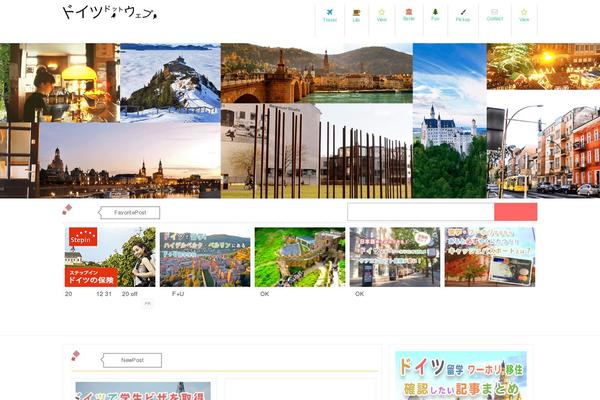Open the Fun tree menu item
600x400 pixels.
(435, 16)
